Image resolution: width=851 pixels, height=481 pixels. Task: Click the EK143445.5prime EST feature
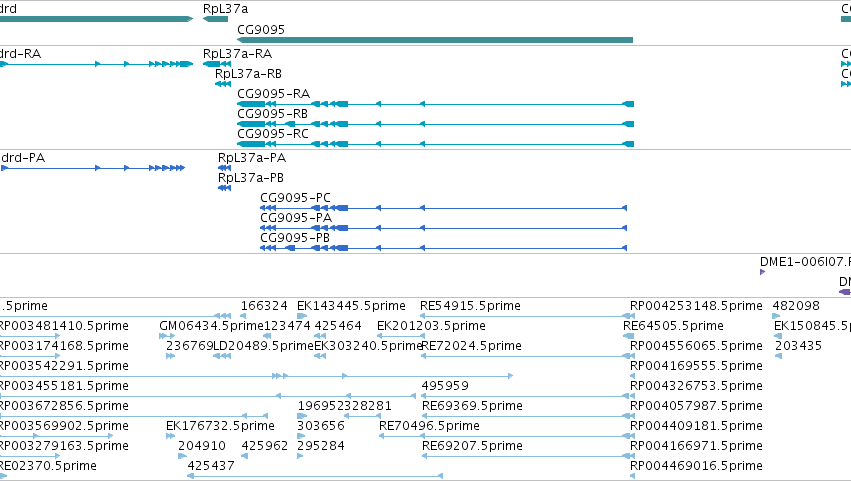(302, 316)
